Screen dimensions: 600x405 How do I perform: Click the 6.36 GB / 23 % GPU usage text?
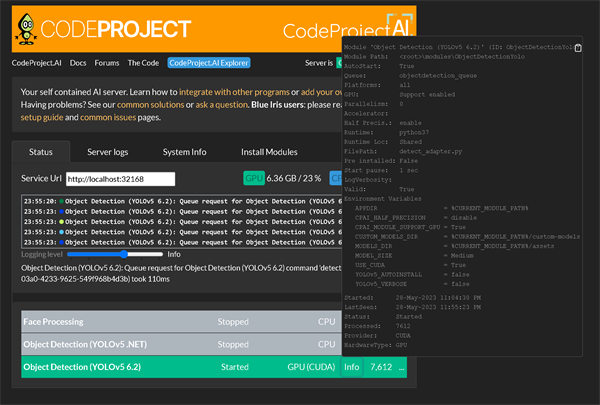293,178
